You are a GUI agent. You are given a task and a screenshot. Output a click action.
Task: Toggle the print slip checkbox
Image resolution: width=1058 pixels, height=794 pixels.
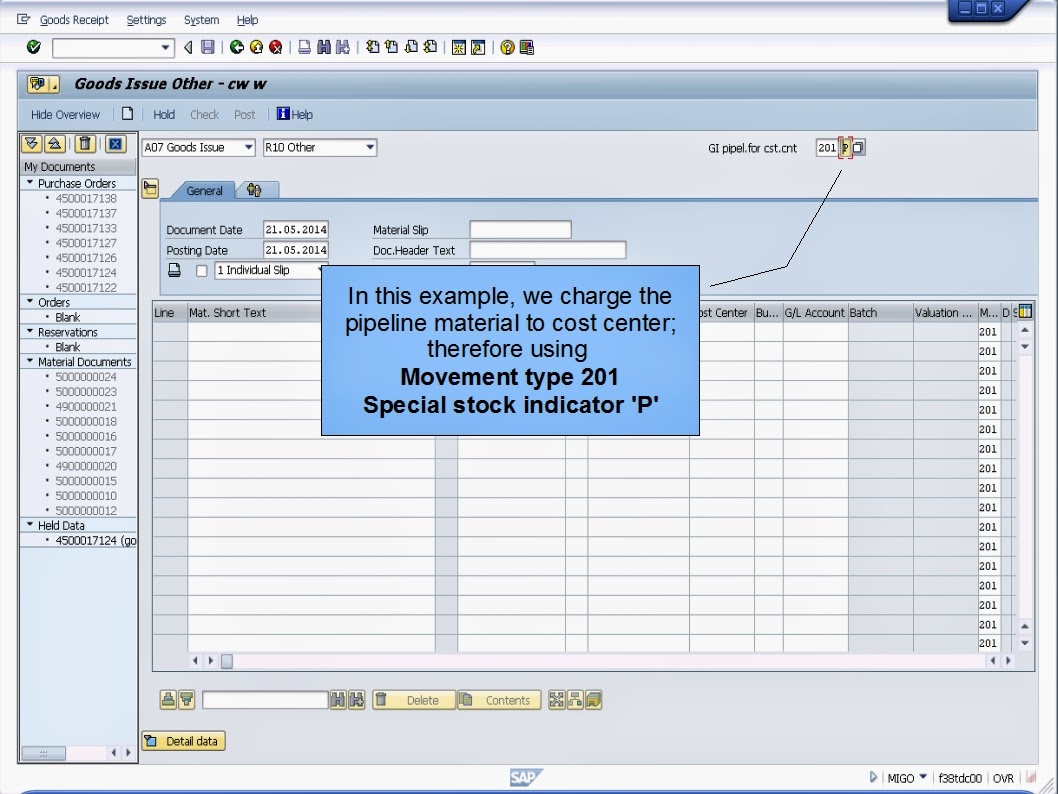click(x=201, y=271)
